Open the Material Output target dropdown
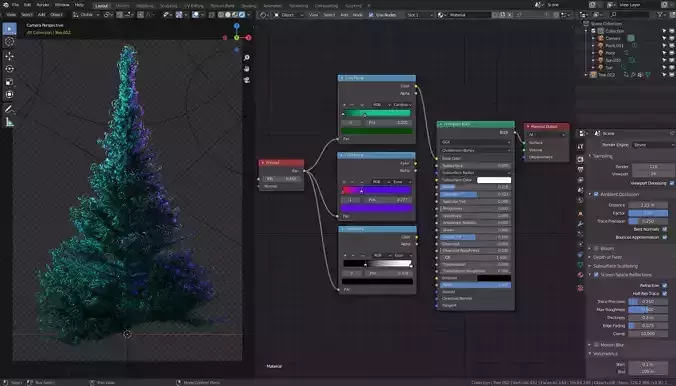The width and height of the screenshot is (676, 386). click(546, 135)
